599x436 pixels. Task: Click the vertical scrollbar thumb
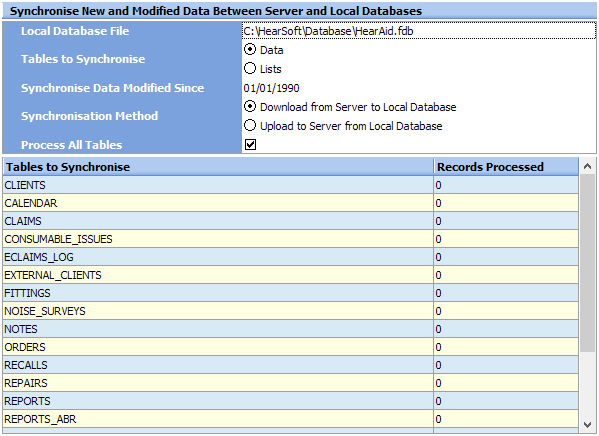588,263
